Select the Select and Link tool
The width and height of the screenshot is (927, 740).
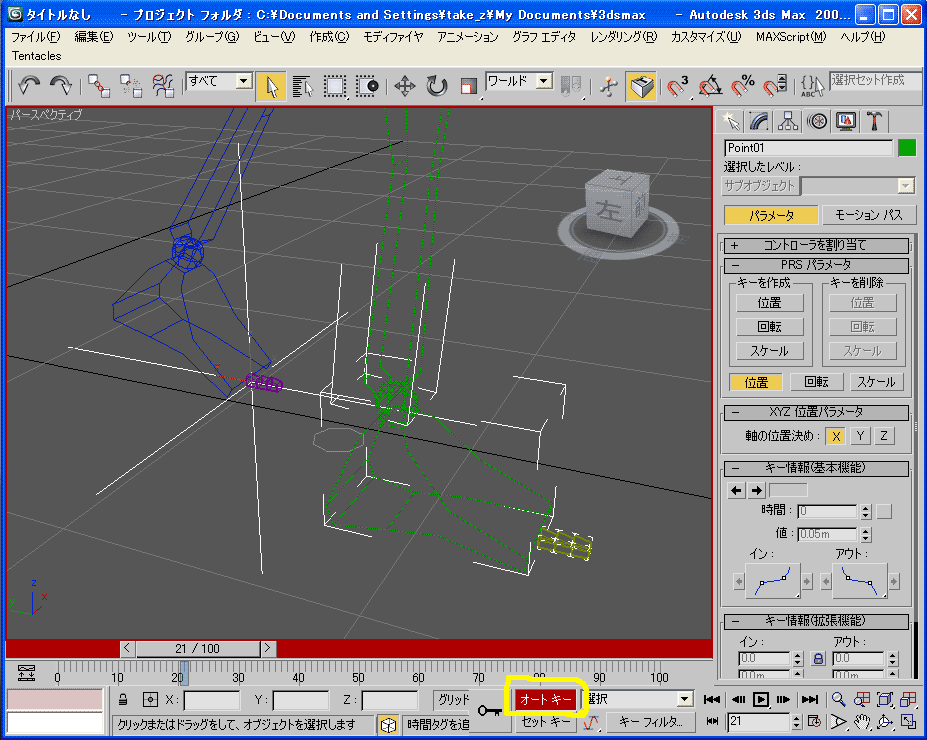tap(99, 86)
